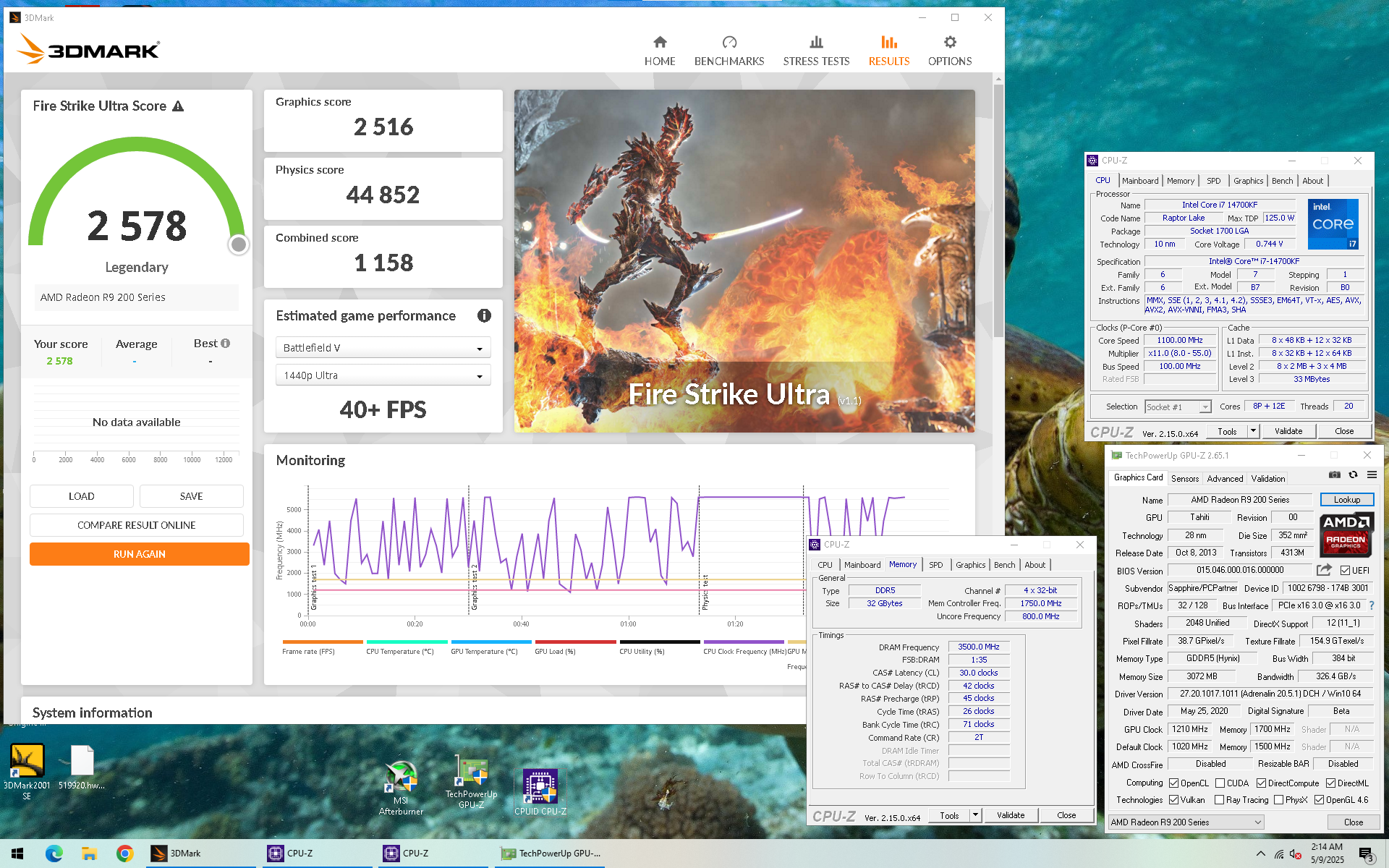Toggle the Ray Tracing checkbox in GPU-Z

pos(1219,799)
